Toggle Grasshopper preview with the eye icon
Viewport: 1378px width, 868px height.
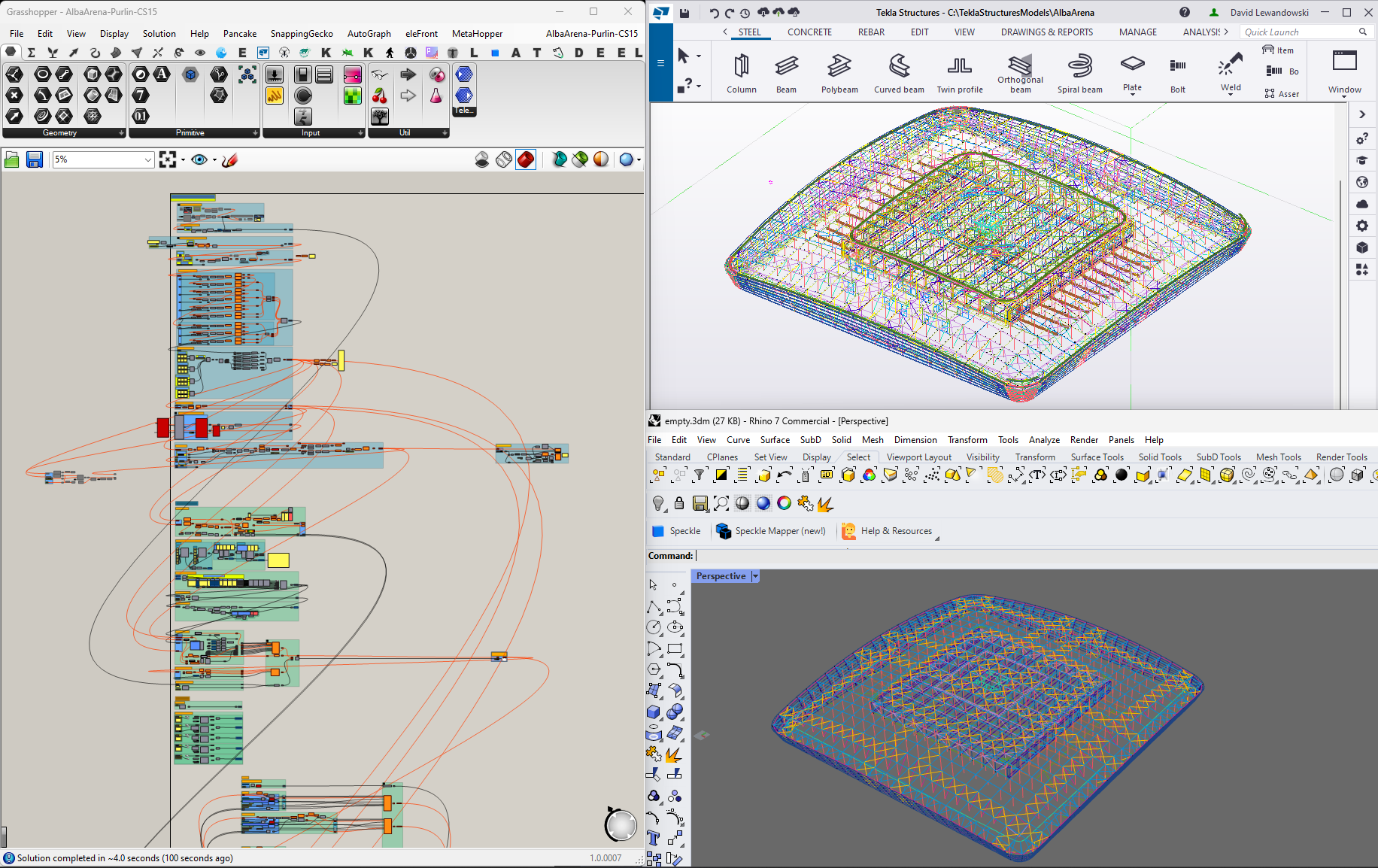click(x=199, y=159)
